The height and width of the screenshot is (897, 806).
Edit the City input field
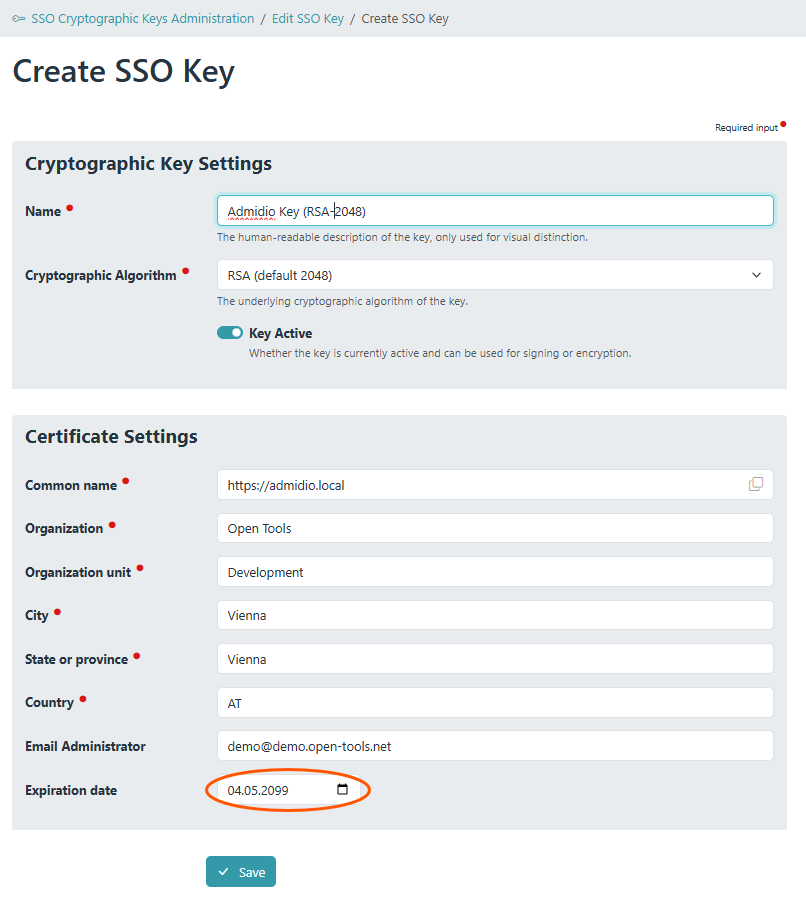click(495, 615)
